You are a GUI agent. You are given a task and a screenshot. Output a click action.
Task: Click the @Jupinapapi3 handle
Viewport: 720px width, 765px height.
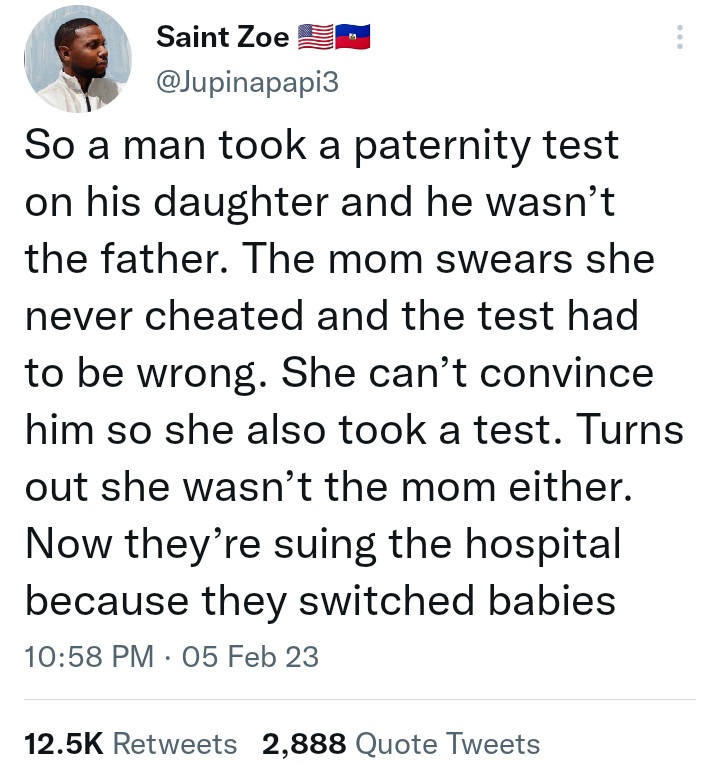248,82
